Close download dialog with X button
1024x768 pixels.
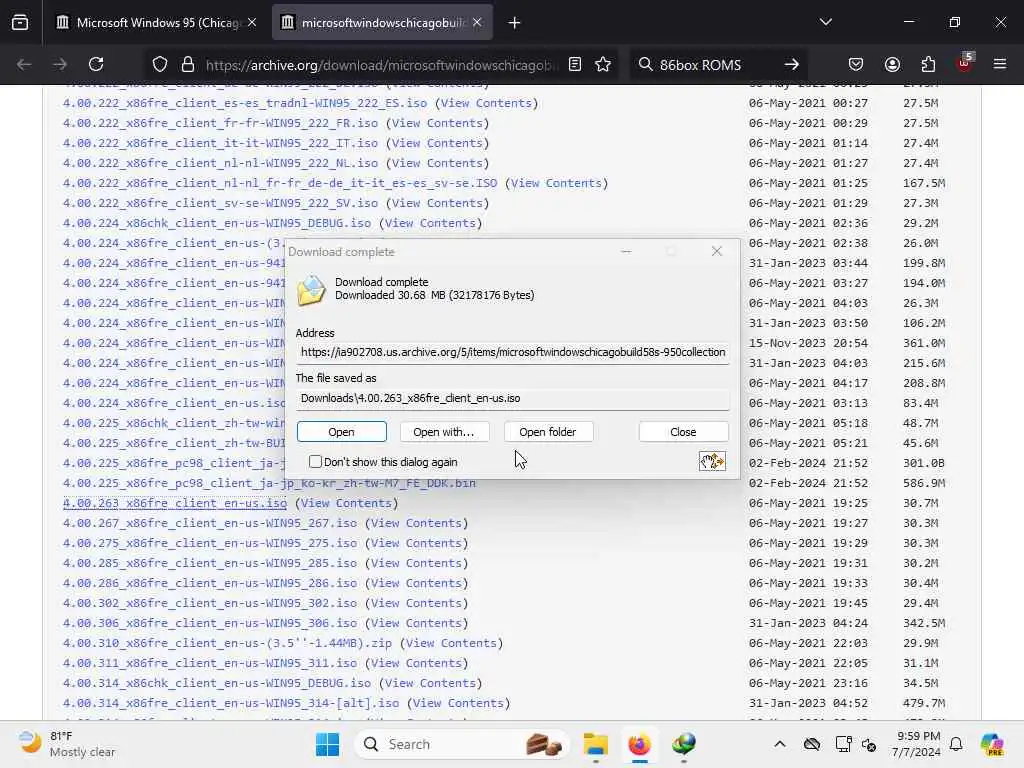coord(716,251)
